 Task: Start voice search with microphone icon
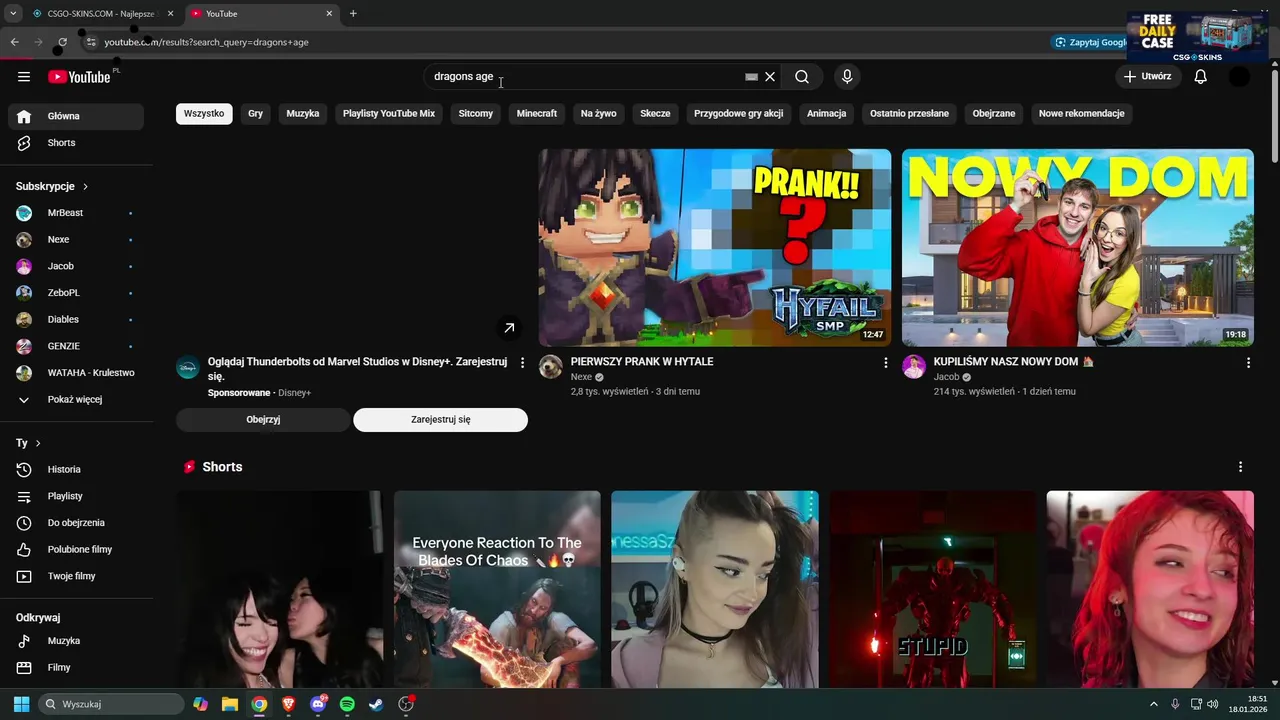848,77
